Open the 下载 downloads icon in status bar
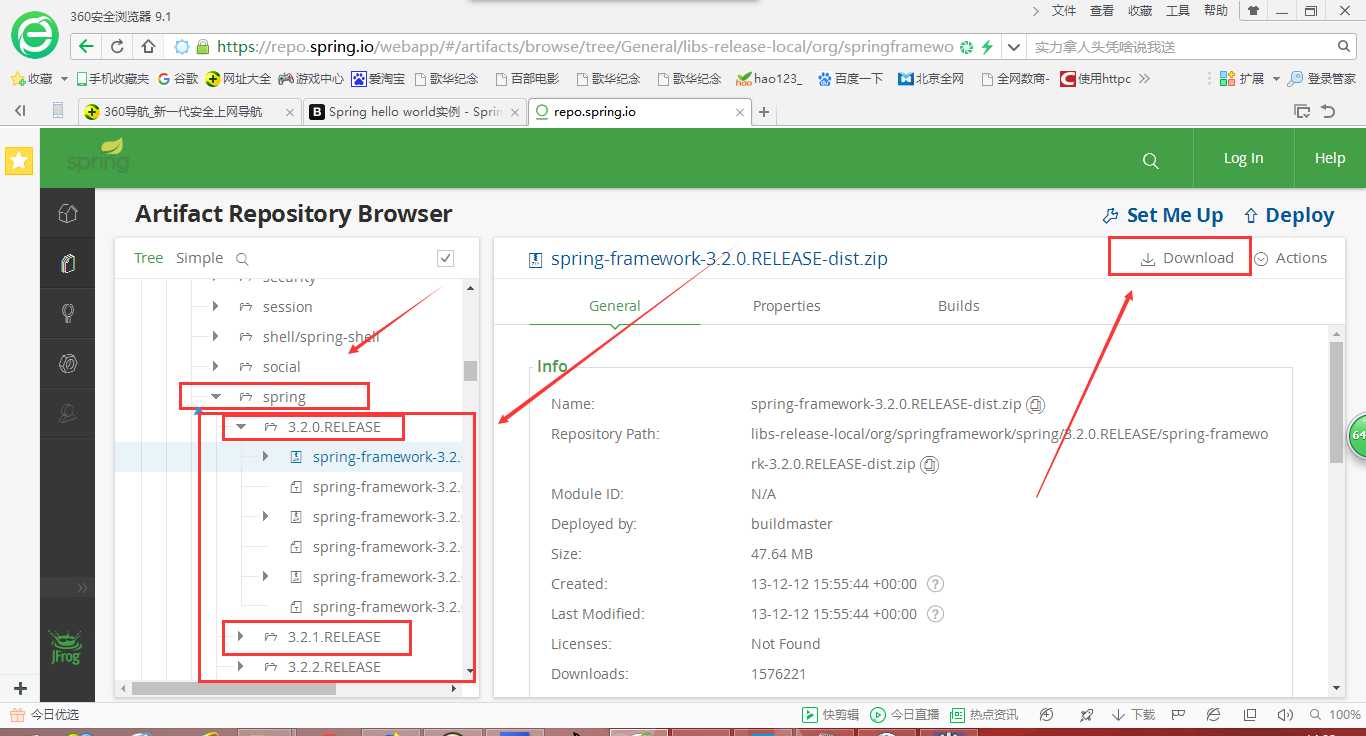 pos(1133,714)
